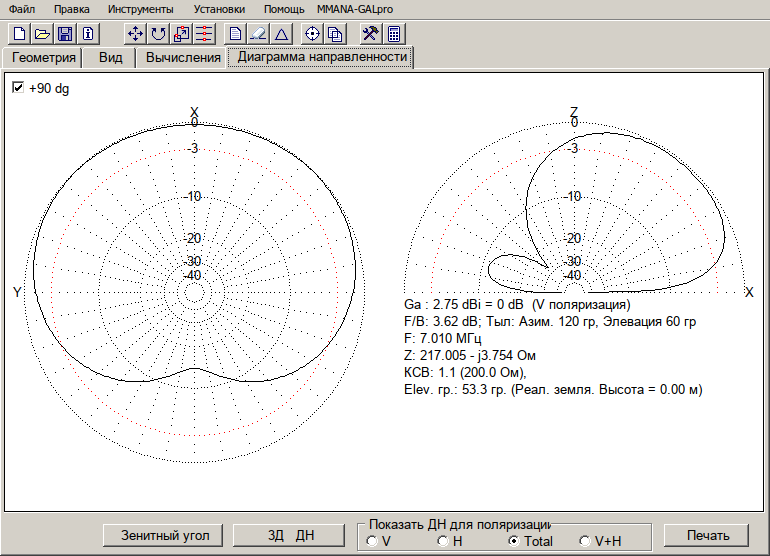770x556 pixels.
Task: Click the rotate arrow toolbar icon
Action: 158,33
